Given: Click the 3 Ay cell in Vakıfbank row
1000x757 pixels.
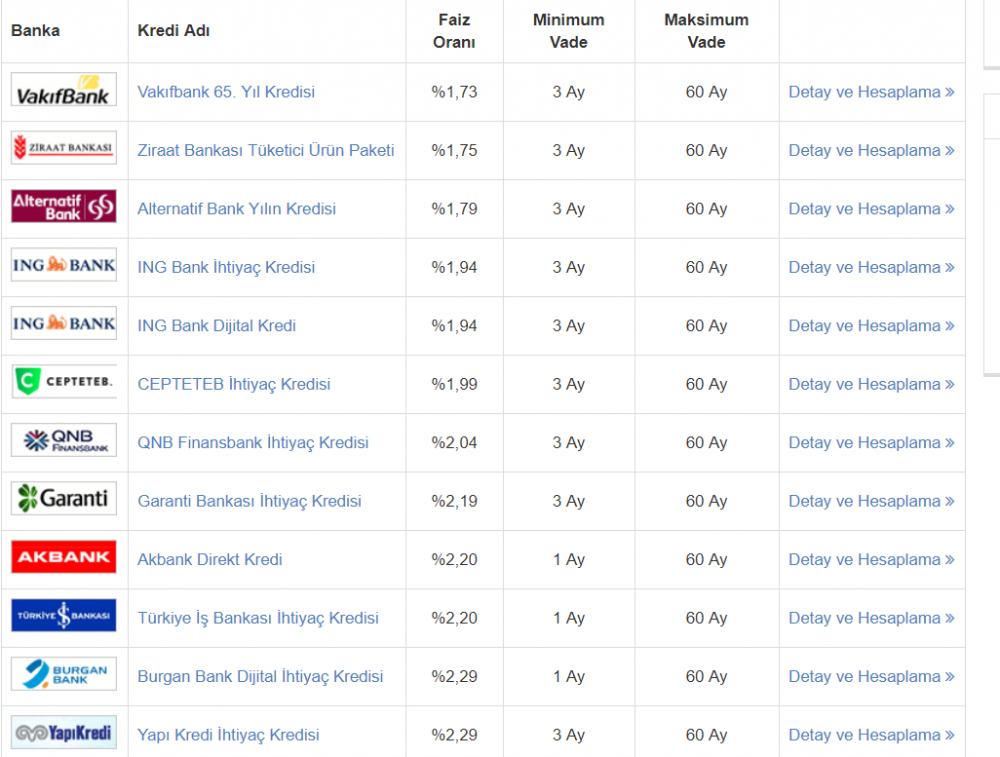Looking at the screenshot, I should tap(569, 92).
